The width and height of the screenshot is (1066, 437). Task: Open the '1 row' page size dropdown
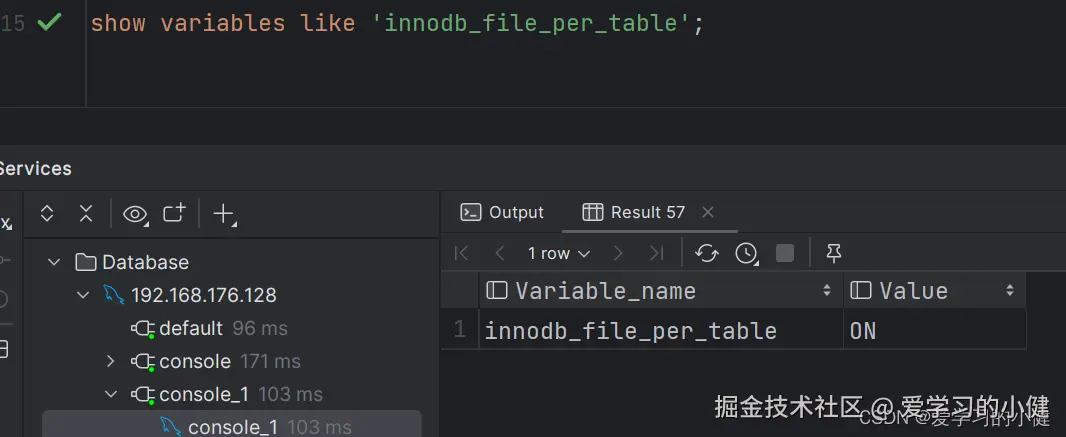(558, 253)
